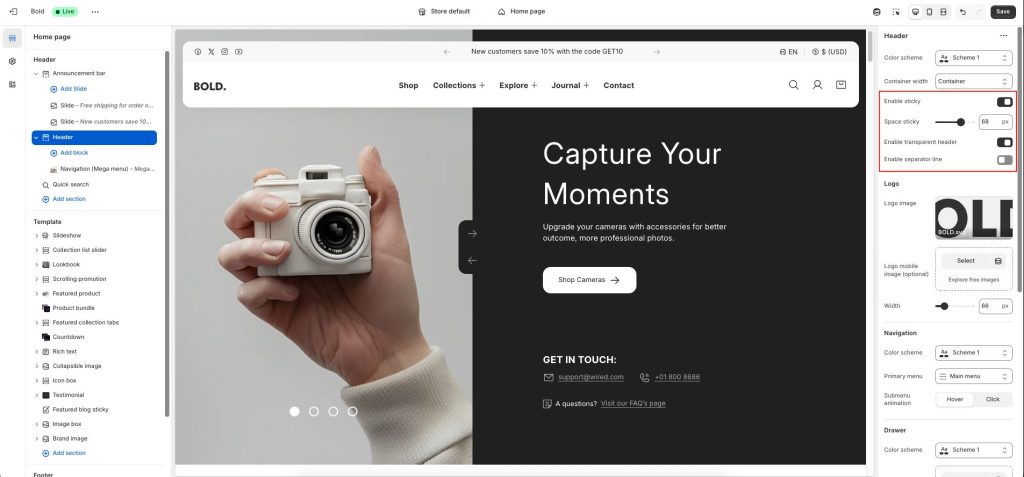Screen dimensions: 1024x477
Task: Switch to mobile preview icon
Action: tap(929, 12)
